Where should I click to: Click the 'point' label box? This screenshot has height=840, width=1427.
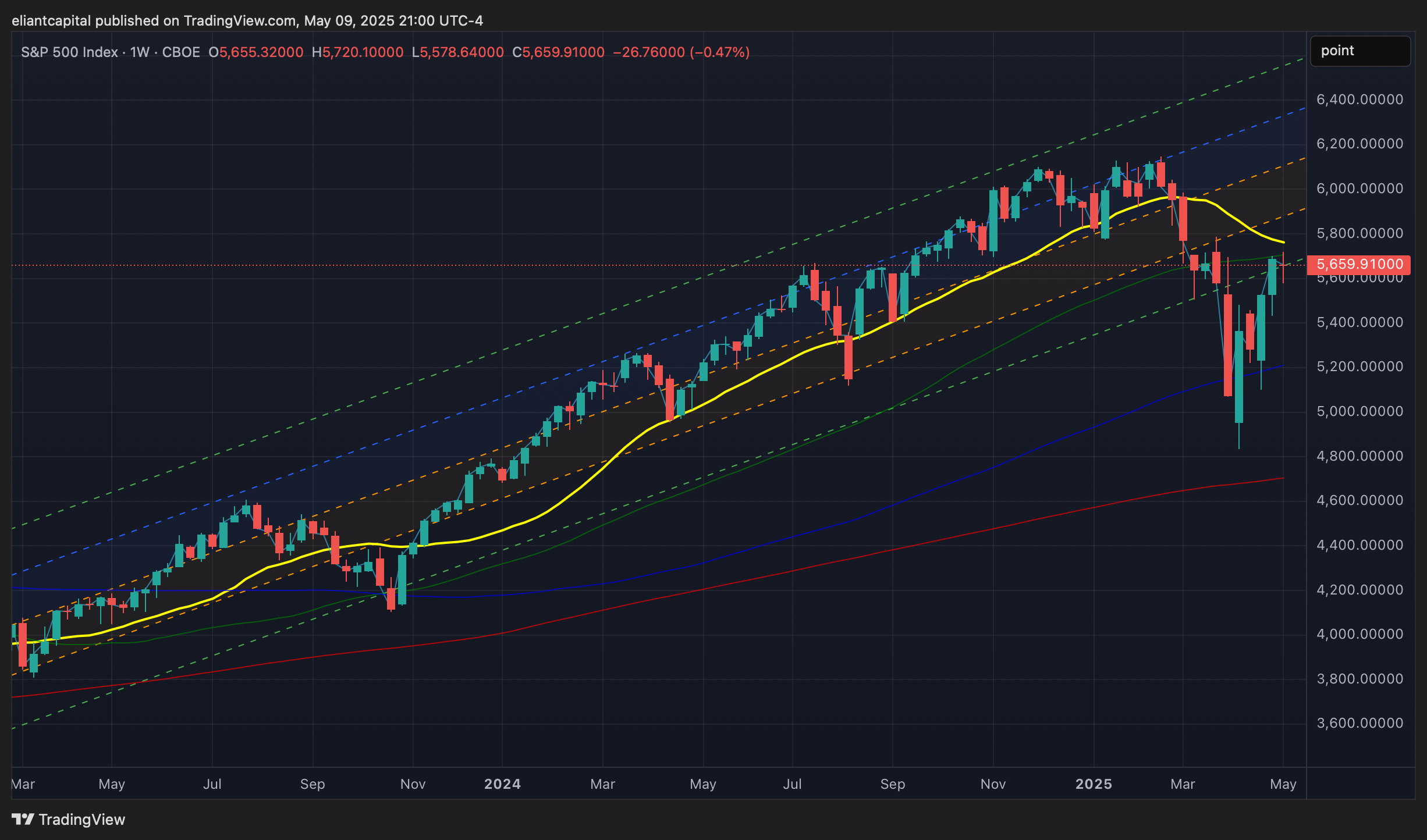1359,51
